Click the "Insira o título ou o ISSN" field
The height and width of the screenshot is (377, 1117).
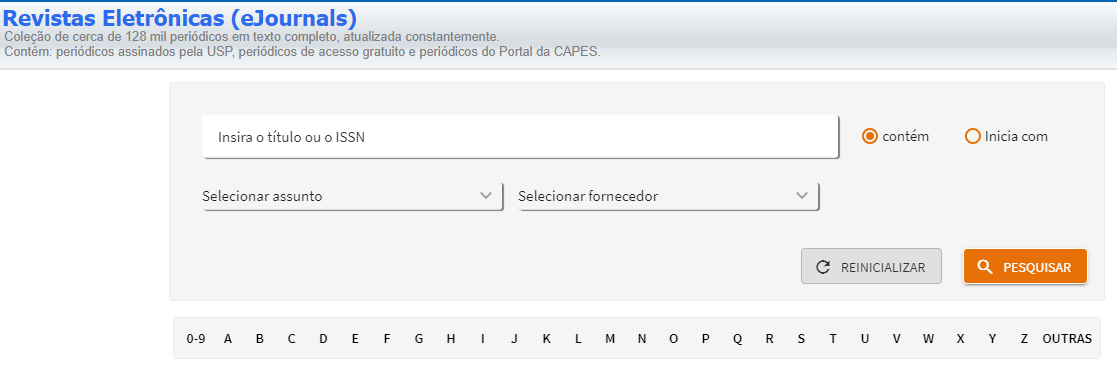(520, 137)
